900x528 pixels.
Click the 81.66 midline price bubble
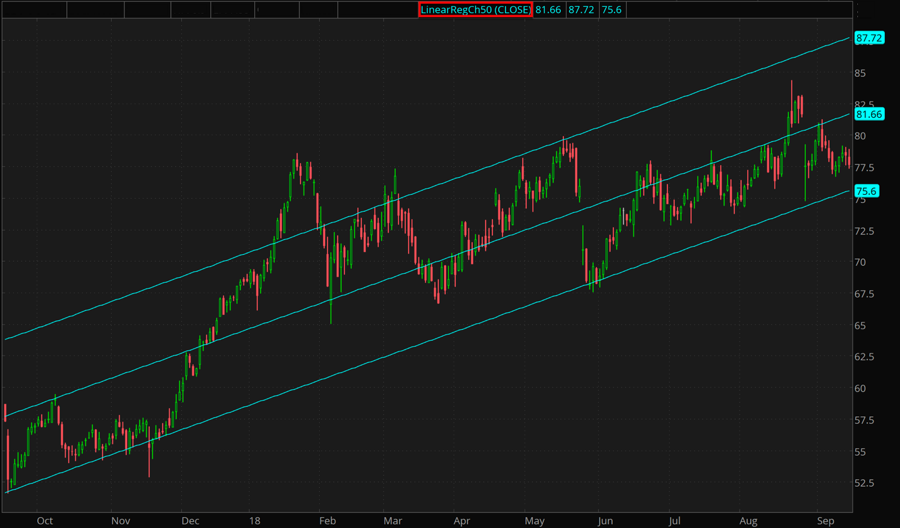pos(868,115)
